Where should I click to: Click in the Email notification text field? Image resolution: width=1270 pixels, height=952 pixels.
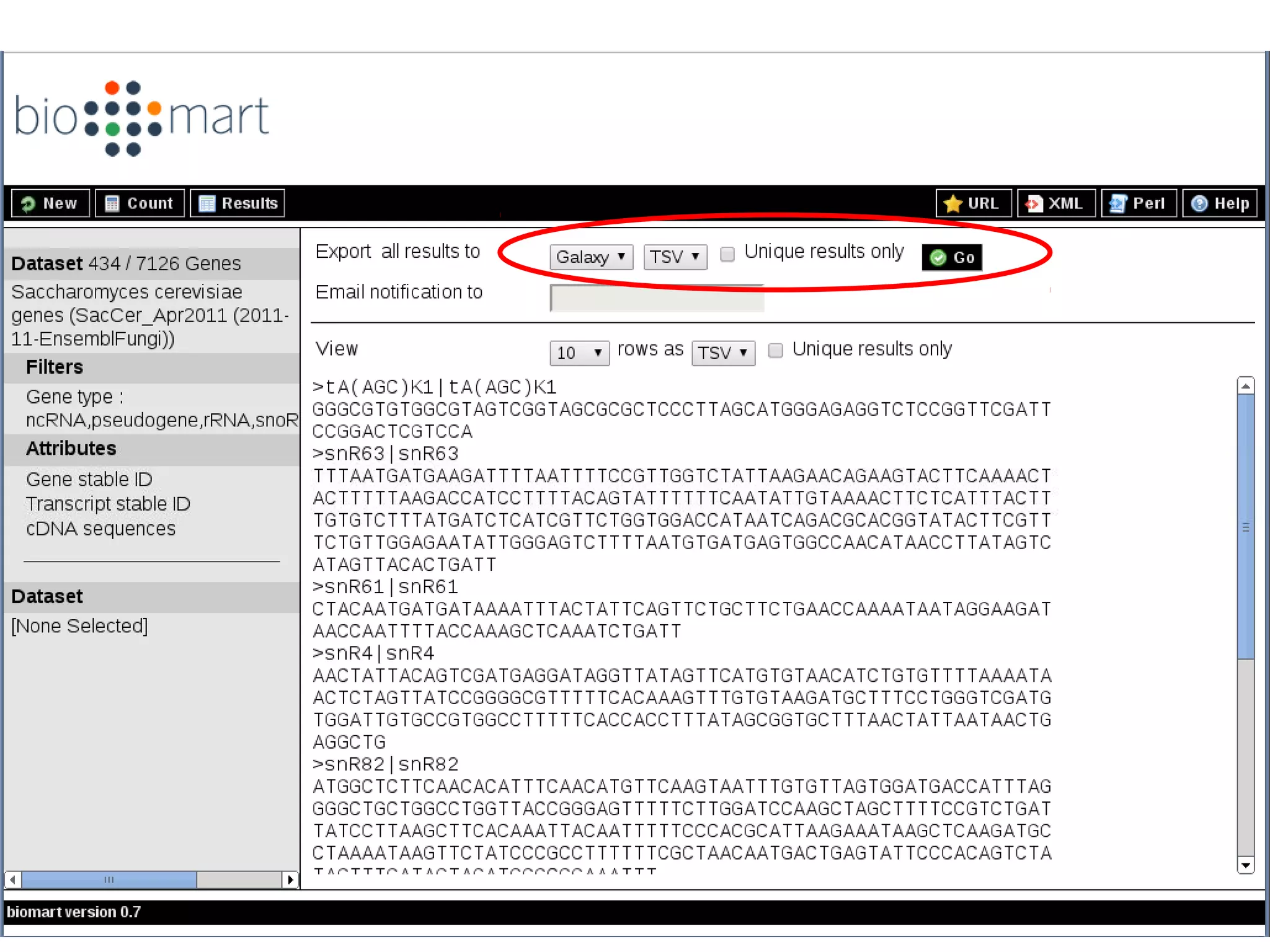(x=656, y=299)
